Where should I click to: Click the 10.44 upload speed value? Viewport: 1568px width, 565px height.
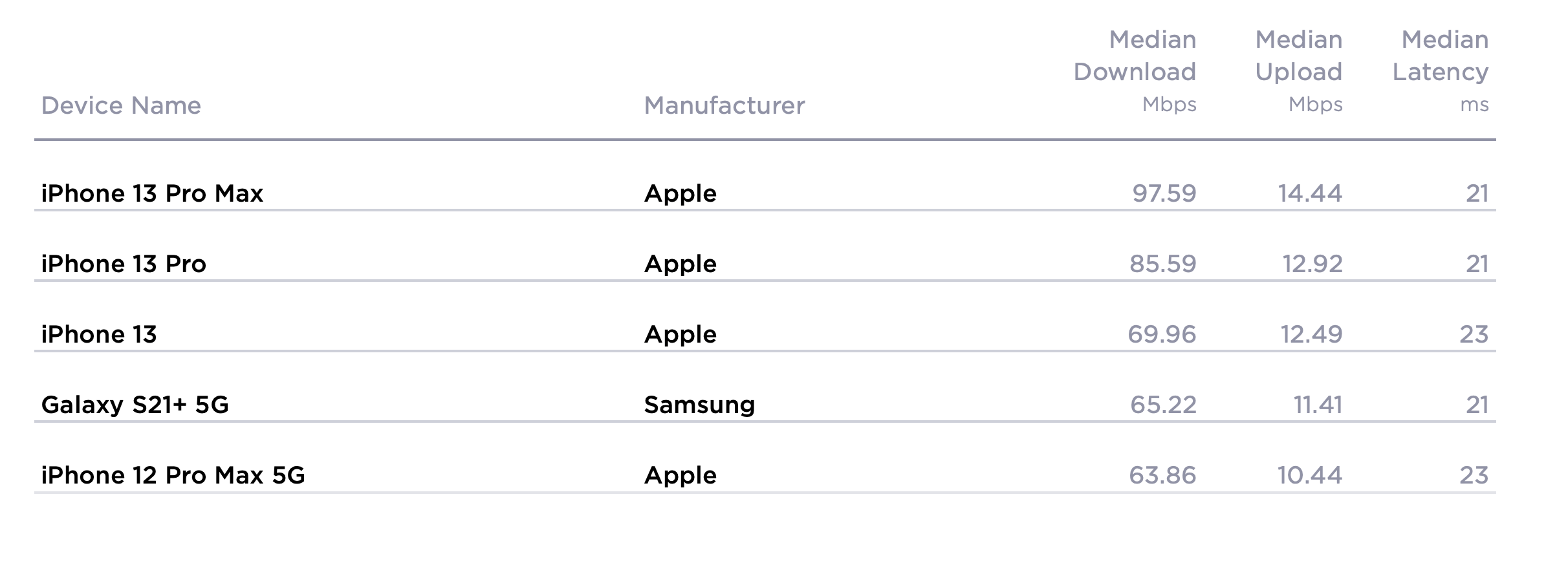tap(1310, 475)
